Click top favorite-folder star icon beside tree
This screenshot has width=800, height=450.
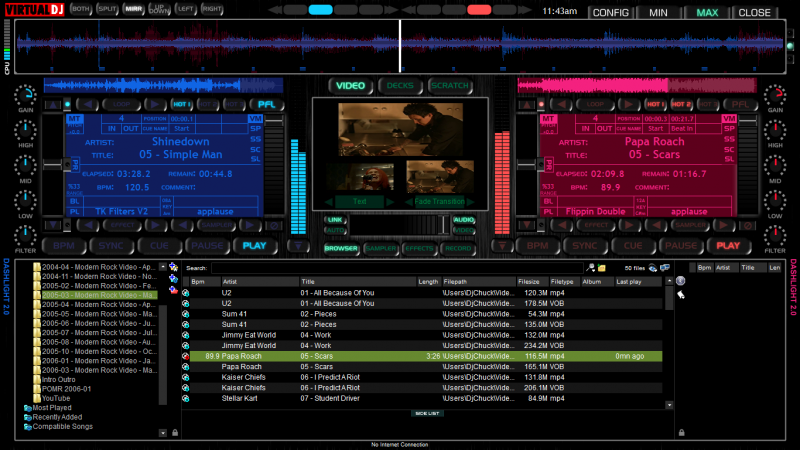click(173, 267)
